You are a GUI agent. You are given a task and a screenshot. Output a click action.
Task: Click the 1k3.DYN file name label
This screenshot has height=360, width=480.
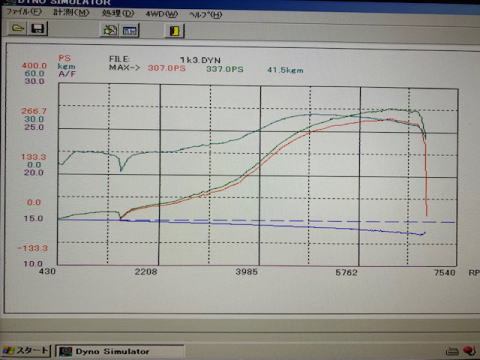[x=200, y=60]
